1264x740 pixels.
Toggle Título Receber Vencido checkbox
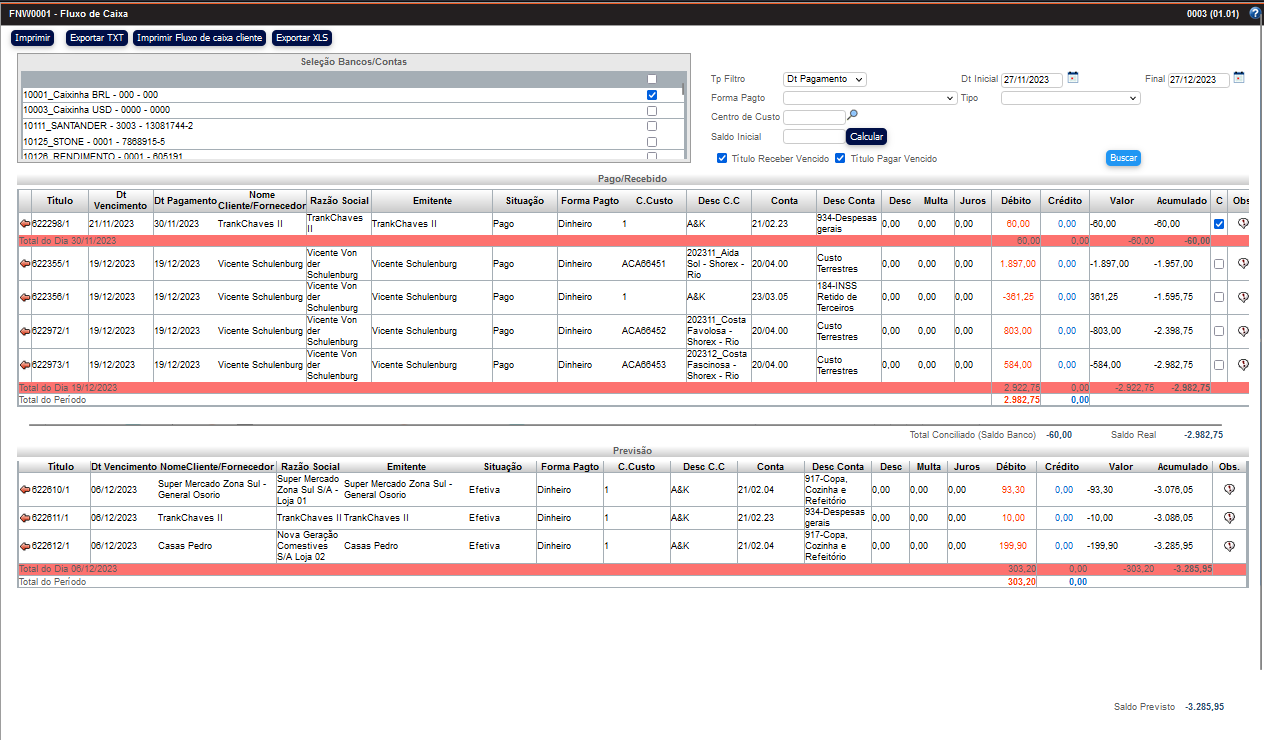click(x=722, y=158)
